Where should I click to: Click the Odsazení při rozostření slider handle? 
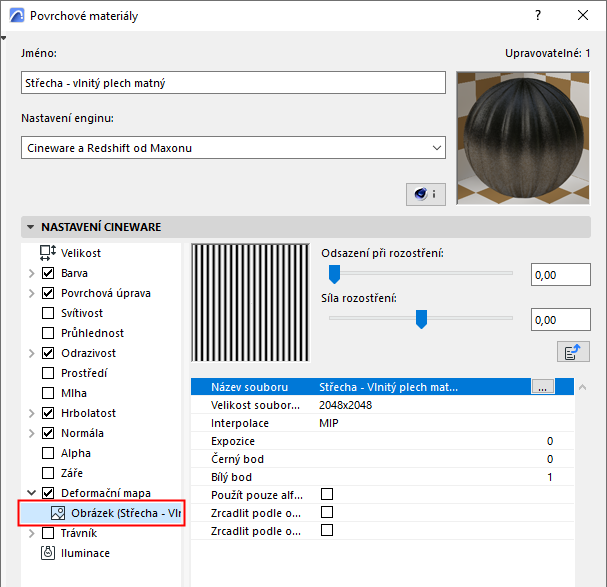pyautogui.click(x=334, y=274)
